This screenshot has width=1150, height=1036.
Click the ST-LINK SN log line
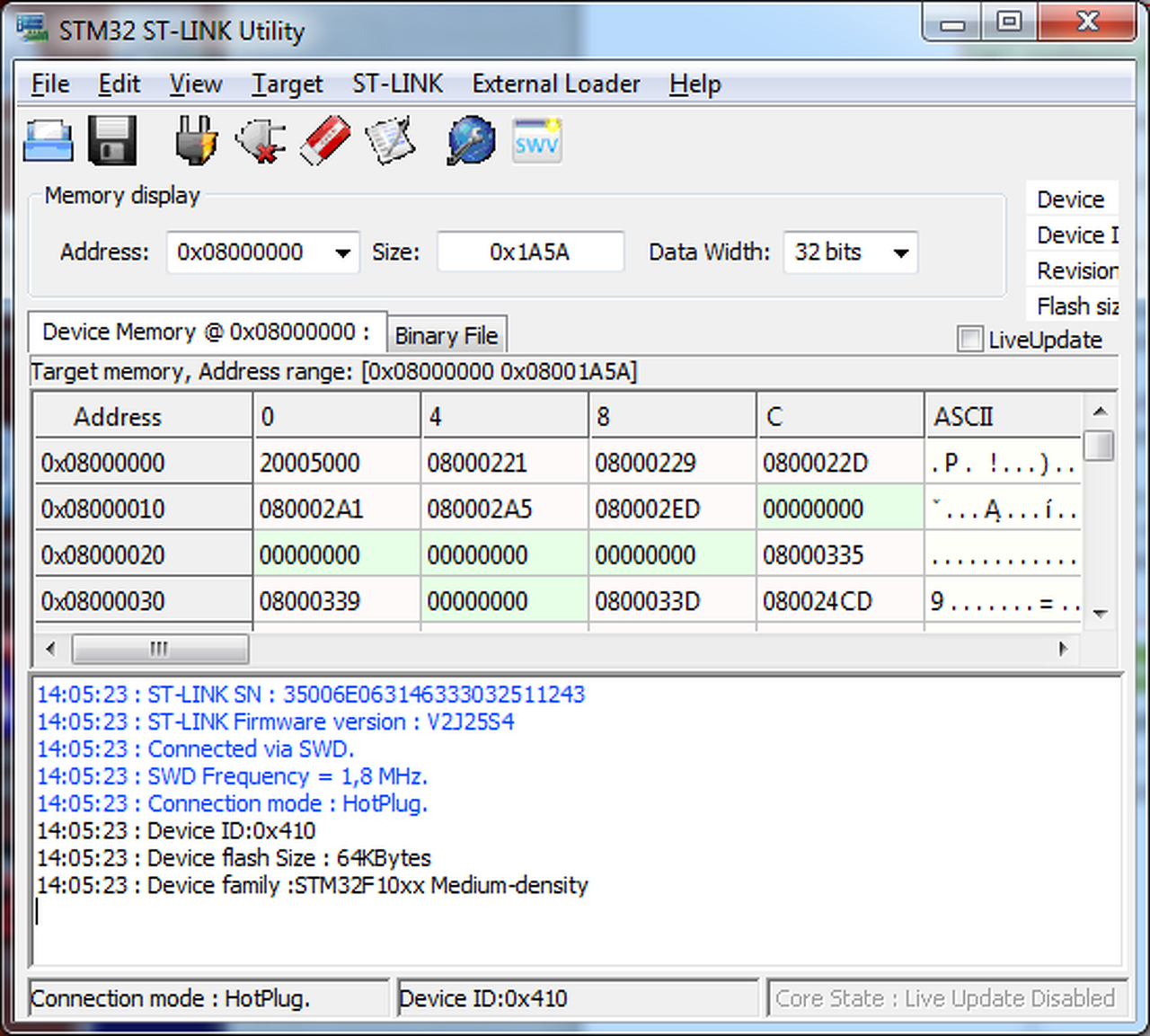(x=311, y=695)
